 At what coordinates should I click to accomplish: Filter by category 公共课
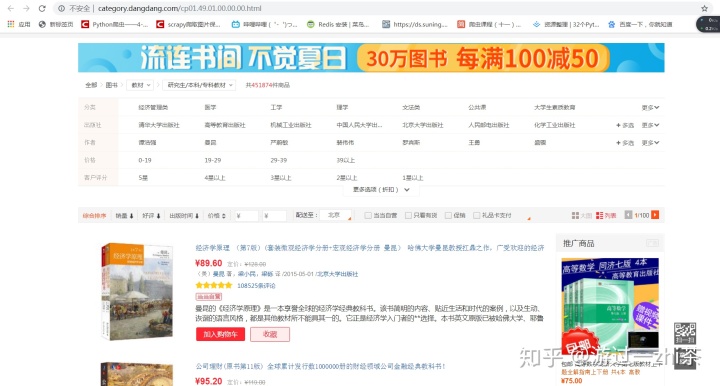click(477, 107)
